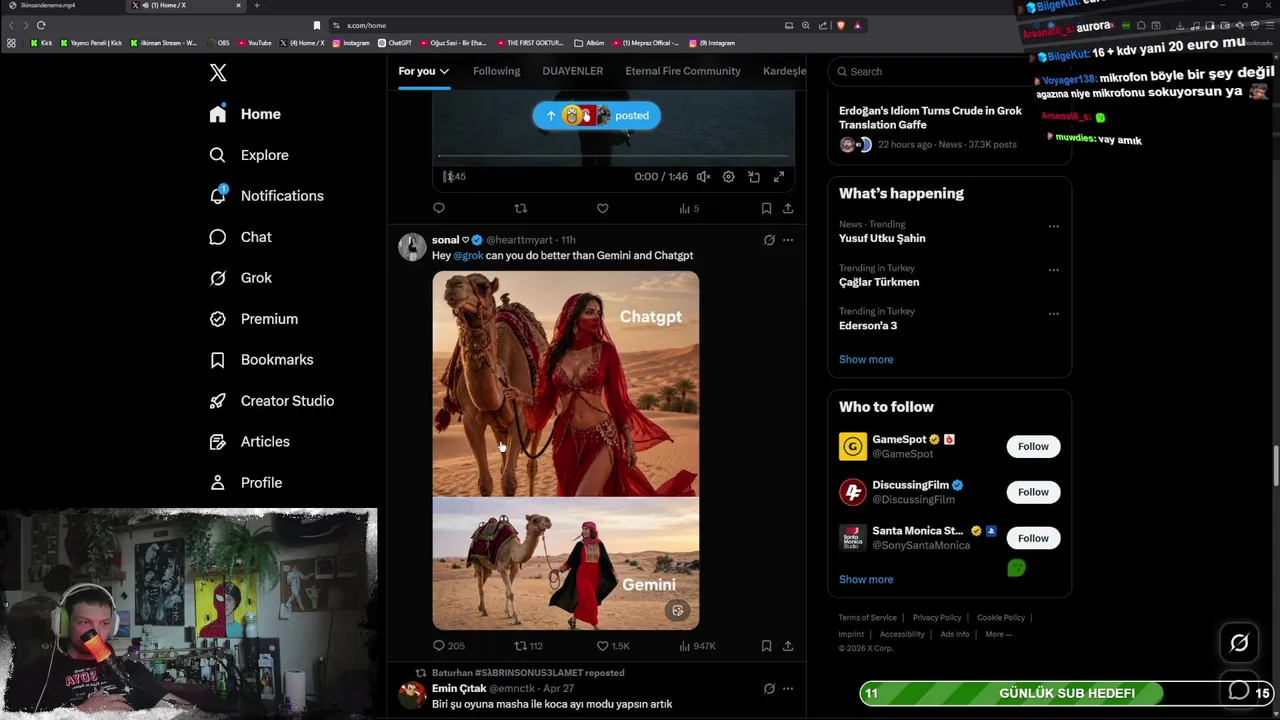Switch to Eternal Fire Community tab
The image size is (1280, 720).
[x=683, y=71]
